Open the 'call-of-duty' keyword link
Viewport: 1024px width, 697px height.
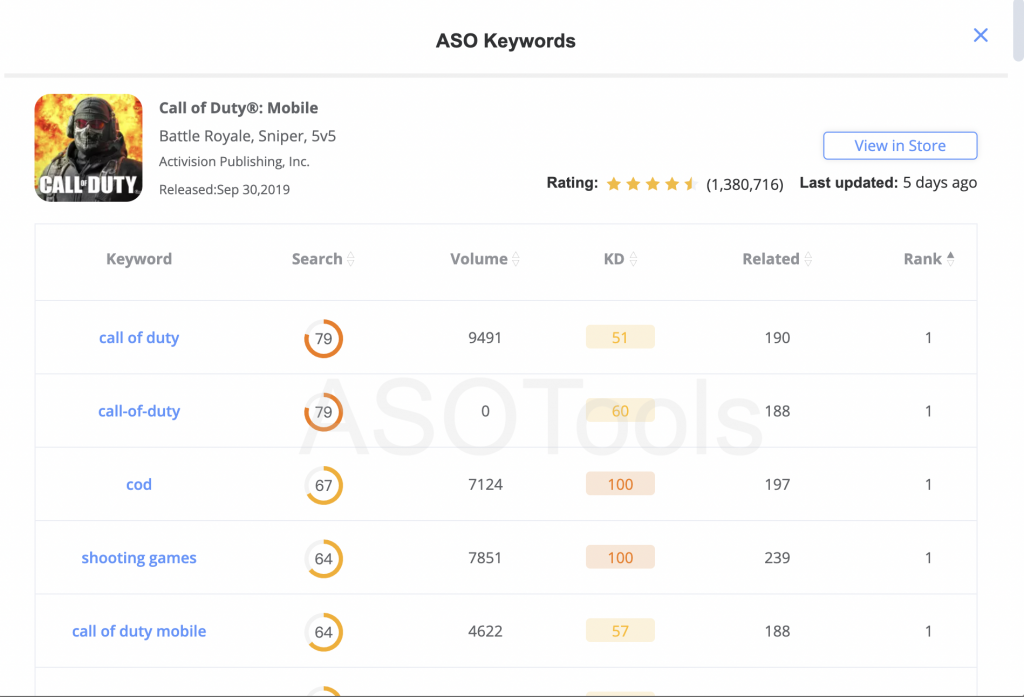coord(139,411)
